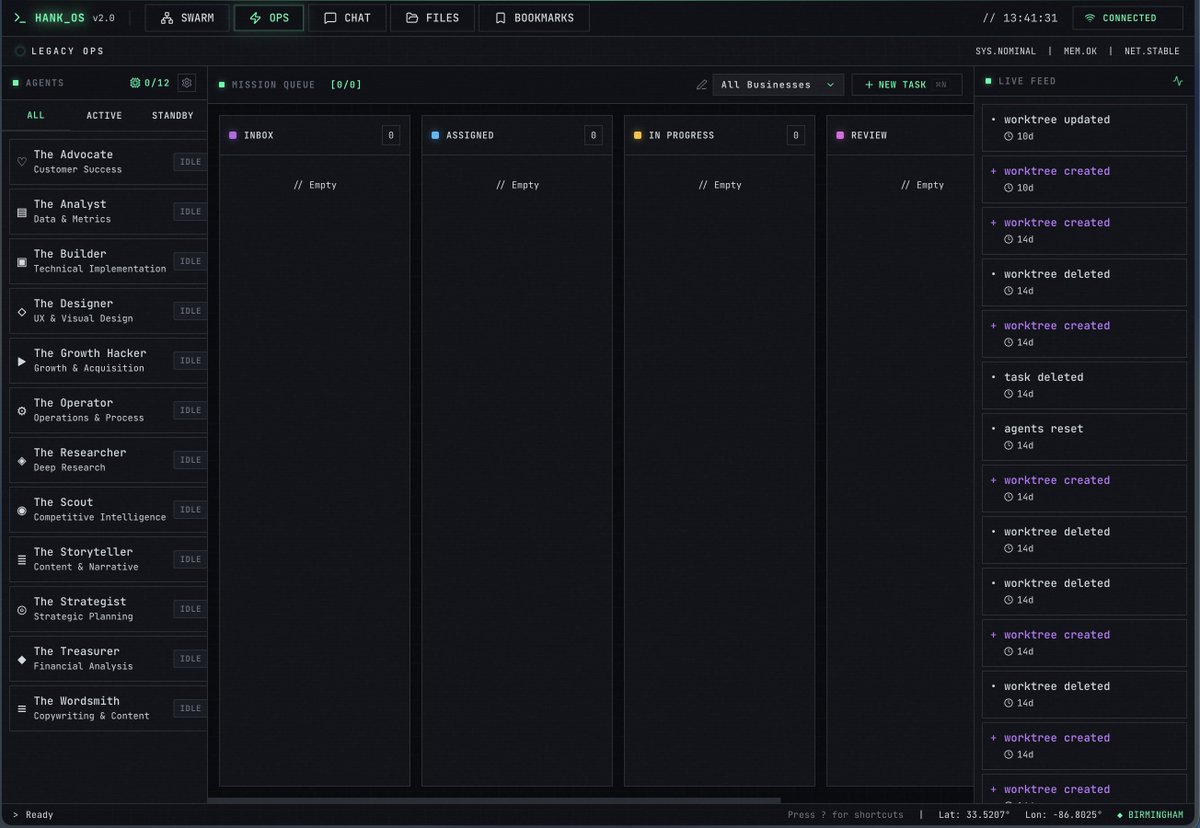Viewport: 1200px width, 828px height.
Task: Click the IN PROGRESS count badge
Action: click(795, 135)
